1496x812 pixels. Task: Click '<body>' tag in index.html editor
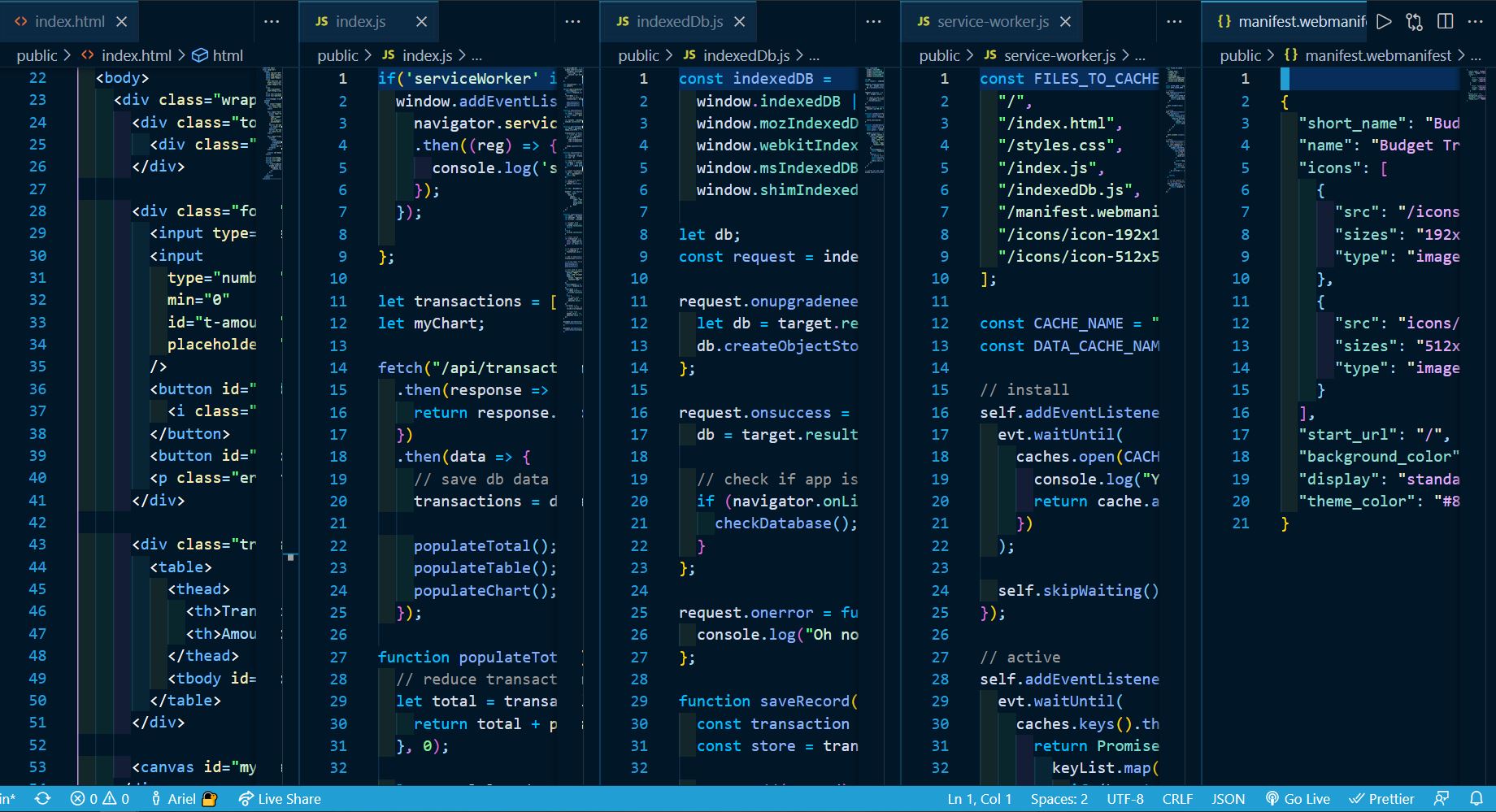pos(123,78)
